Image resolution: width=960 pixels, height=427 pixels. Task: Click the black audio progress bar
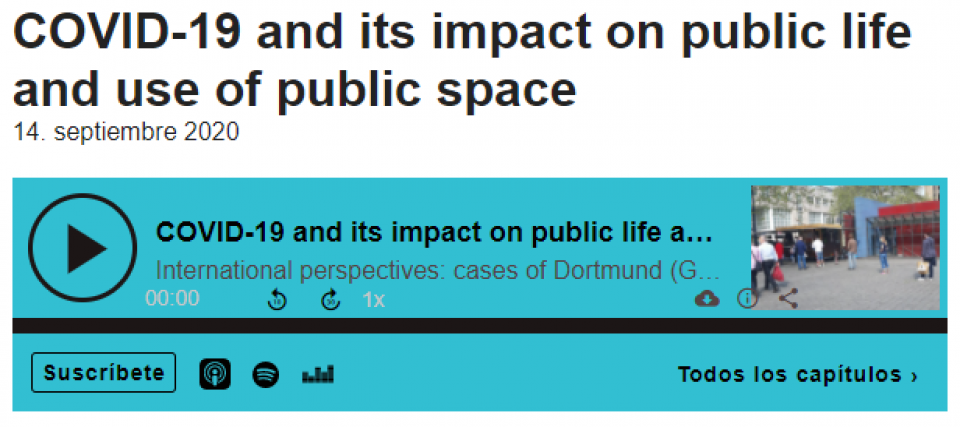coord(479,326)
